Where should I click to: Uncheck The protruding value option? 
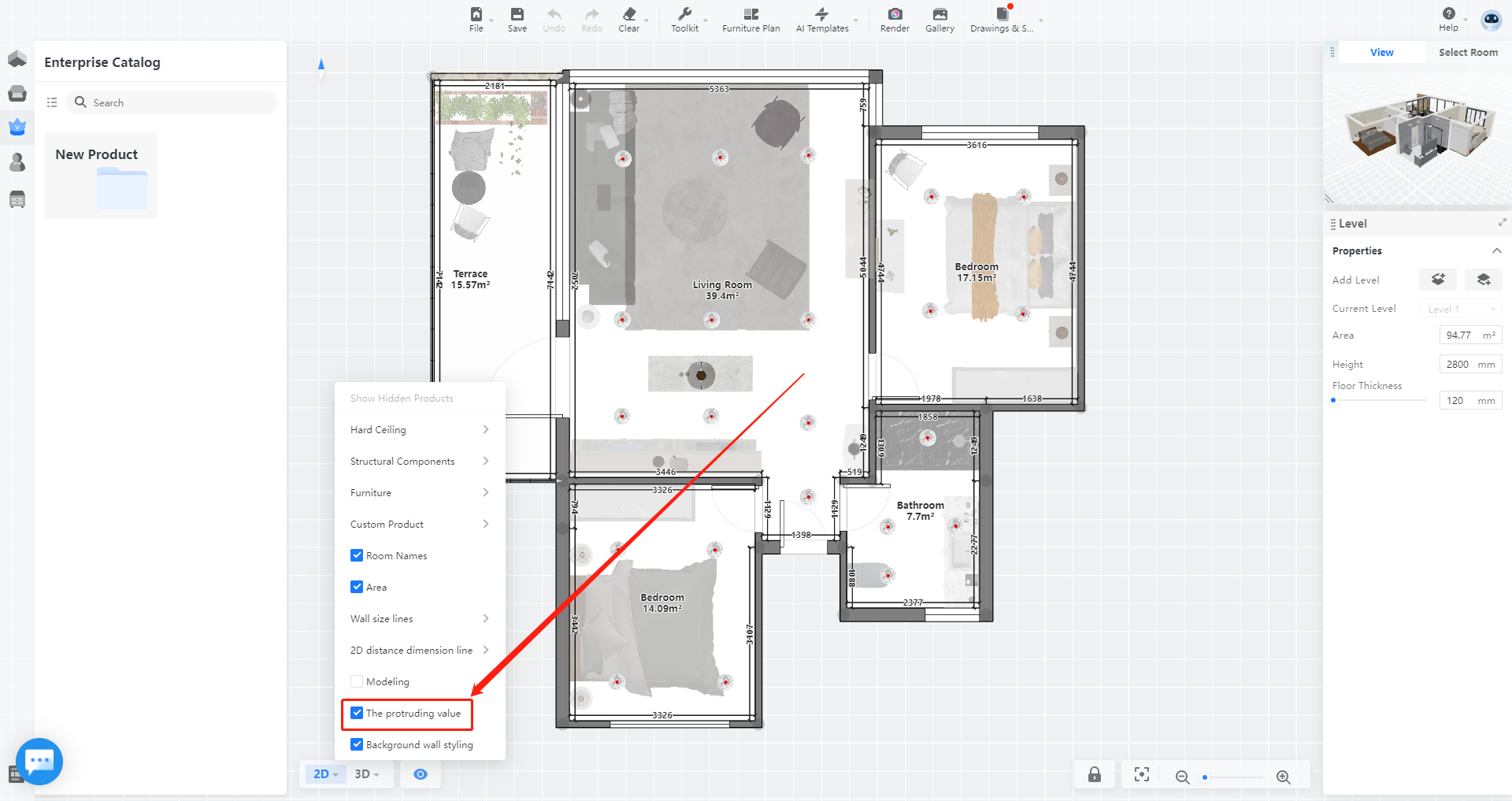tap(357, 713)
